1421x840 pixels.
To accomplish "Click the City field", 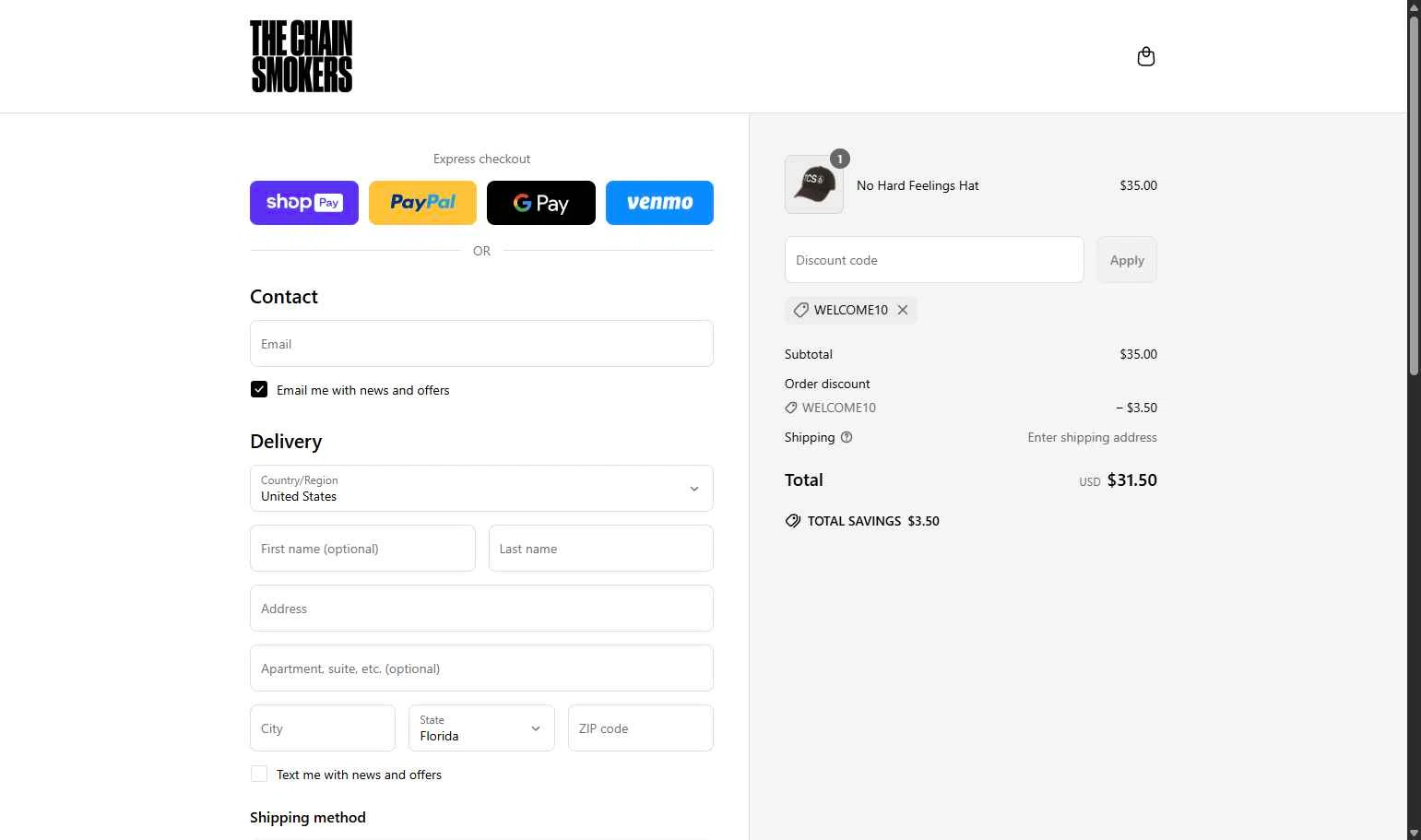I will [x=323, y=728].
